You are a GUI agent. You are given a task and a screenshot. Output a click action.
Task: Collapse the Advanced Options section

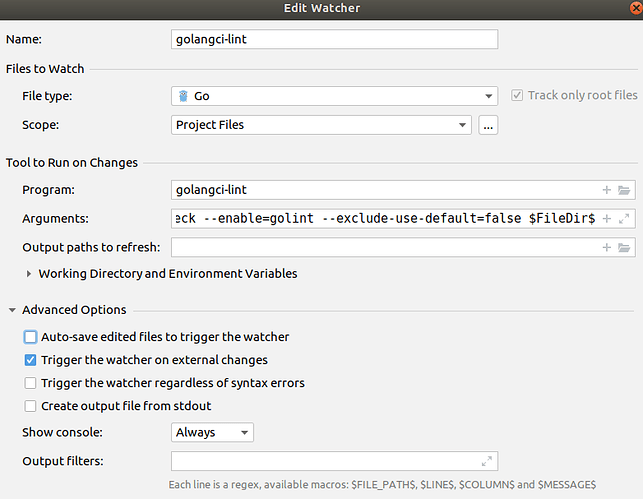[x=12, y=310]
